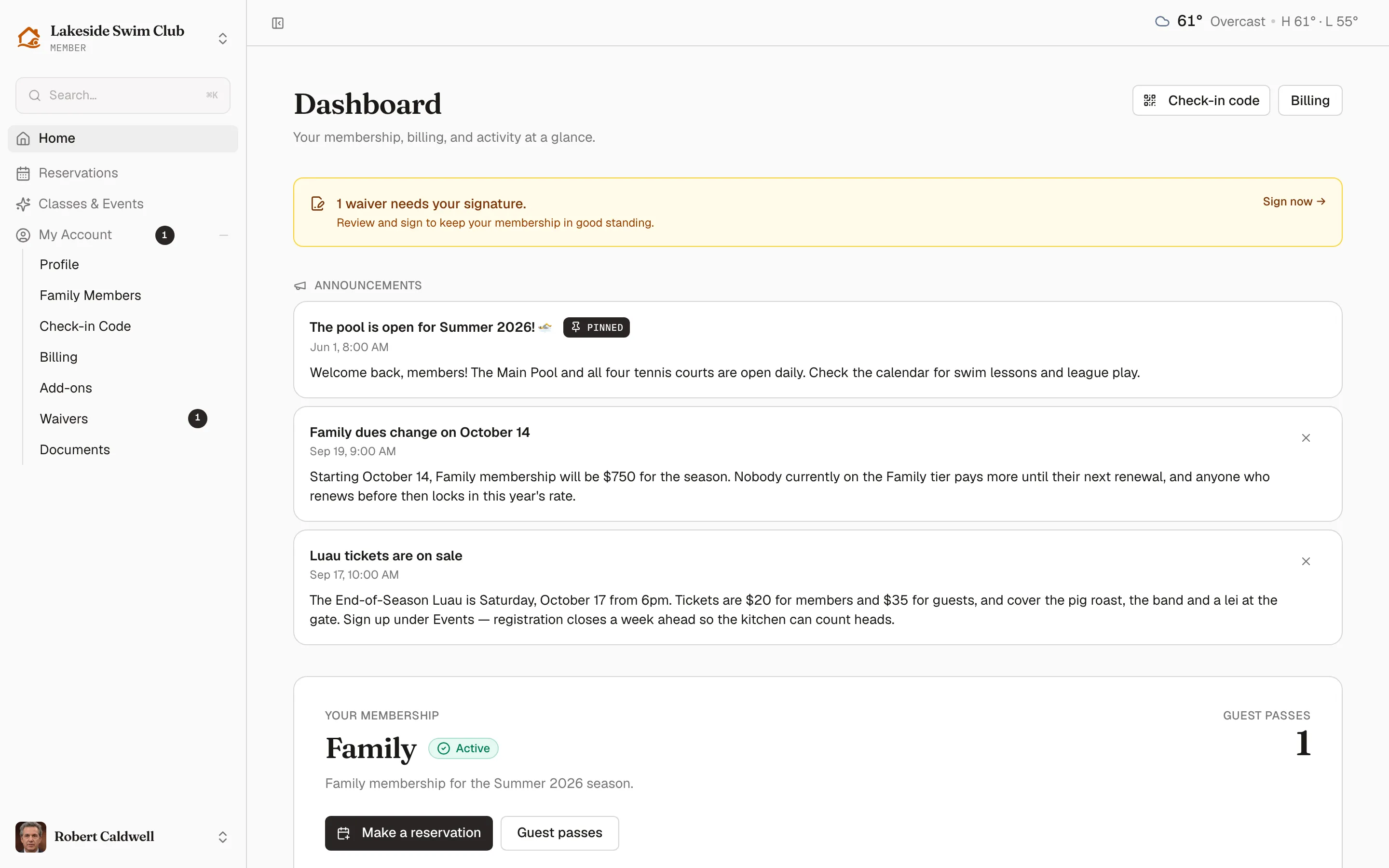Click the Guest passes button
This screenshot has height=868, width=1389.
tap(559, 833)
